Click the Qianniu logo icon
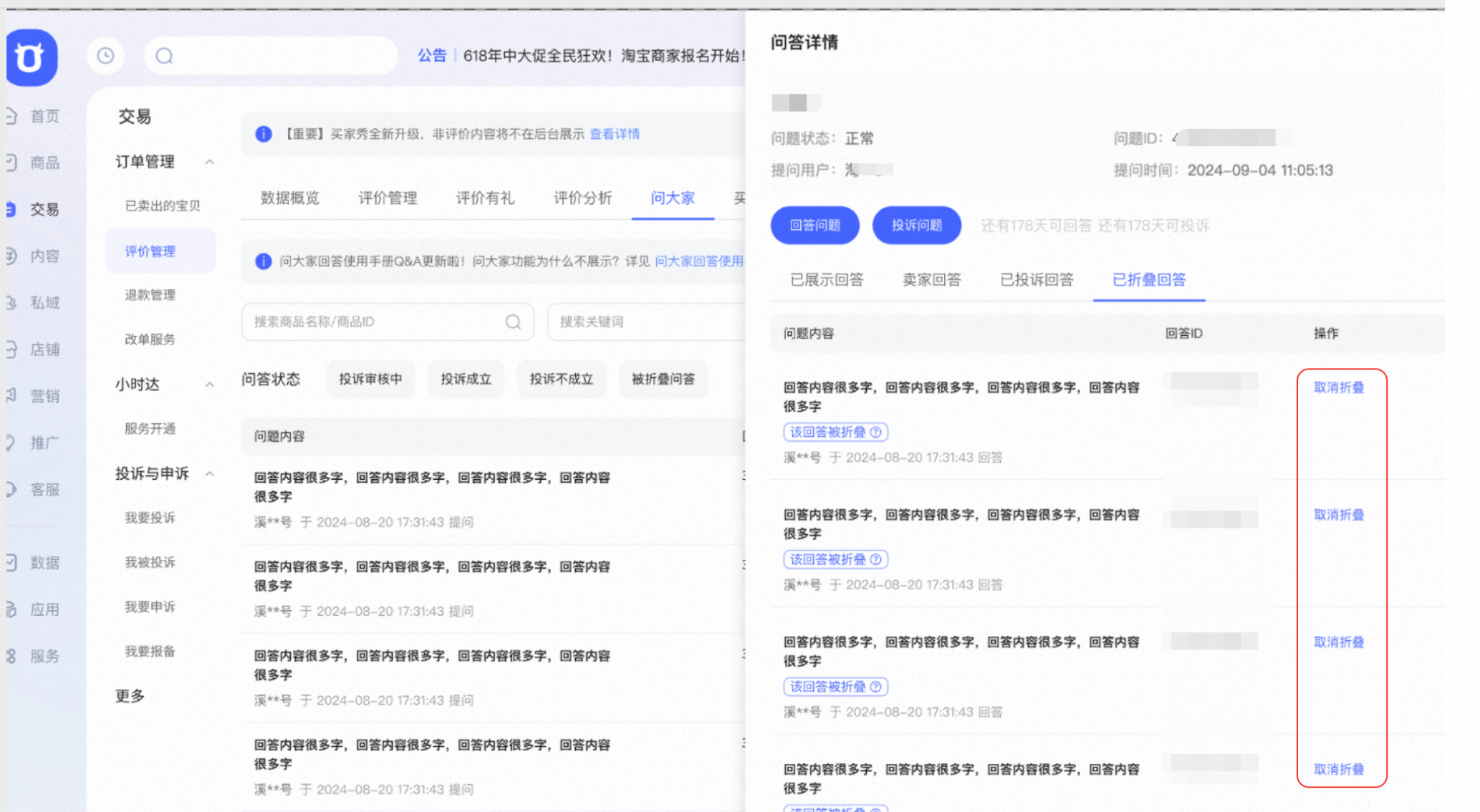Image resolution: width=1480 pixels, height=812 pixels. tap(32, 57)
